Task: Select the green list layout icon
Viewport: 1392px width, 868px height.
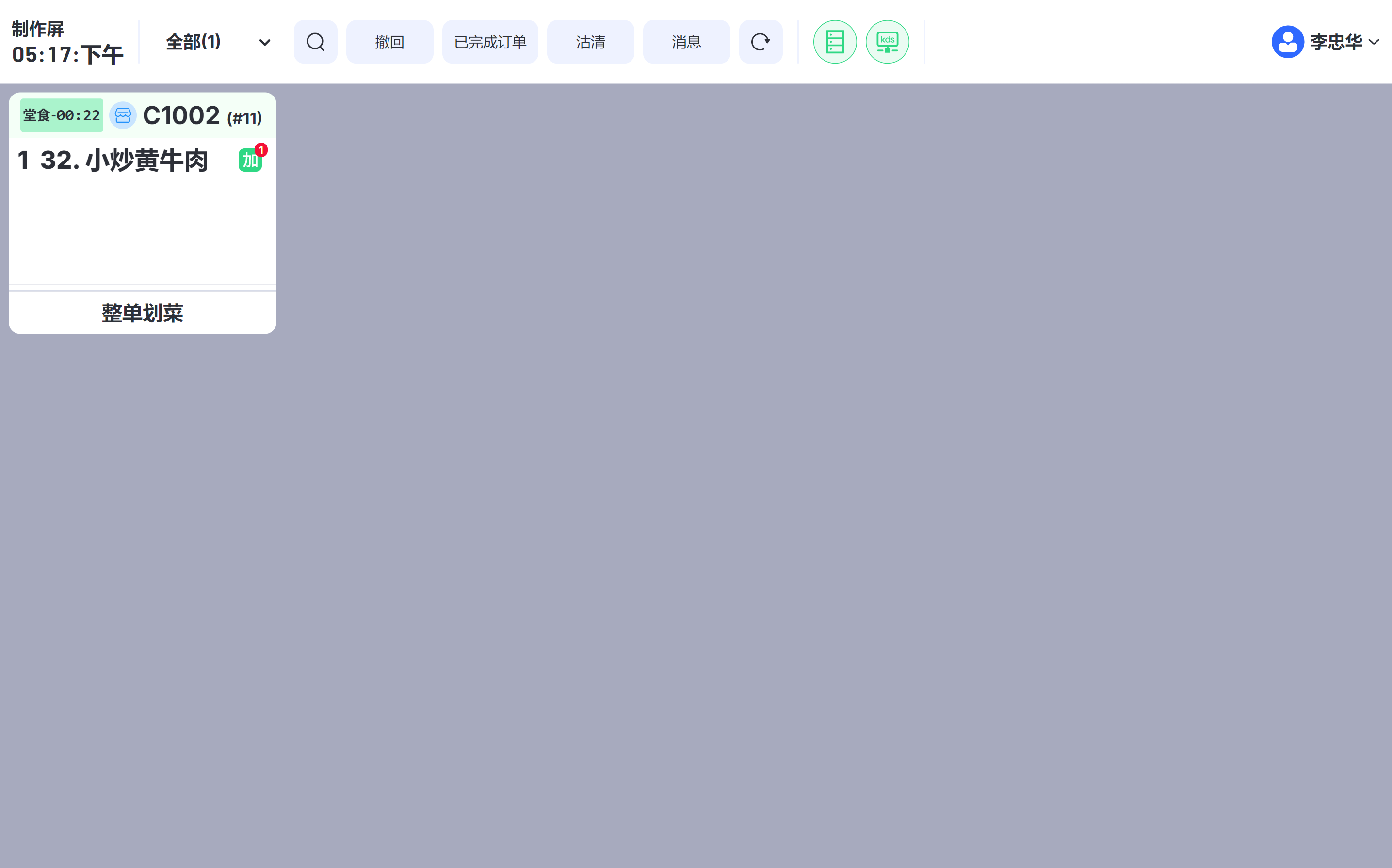Action: tap(835, 42)
